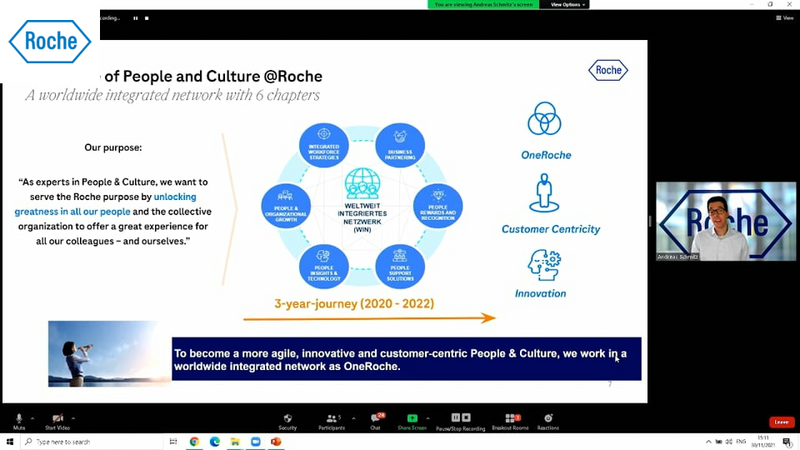Expand video options arrow beside Start Video
Viewport: 800px width, 450px height.
tap(73, 418)
